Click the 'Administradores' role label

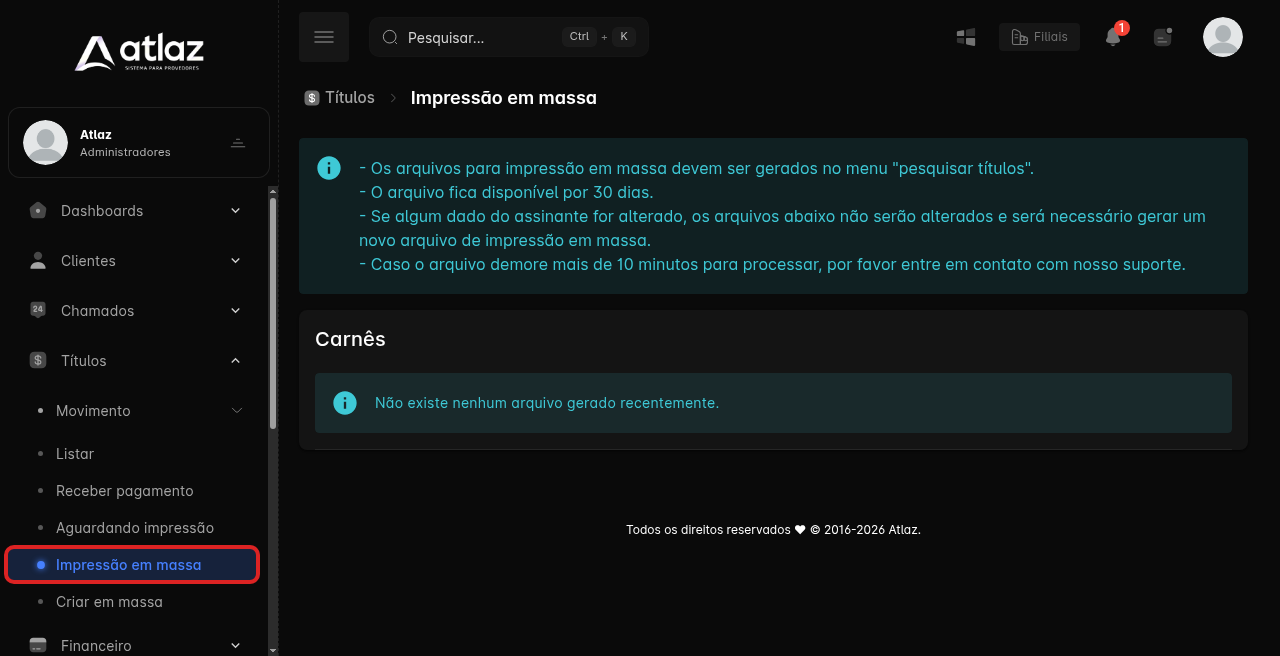pos(125,152)
